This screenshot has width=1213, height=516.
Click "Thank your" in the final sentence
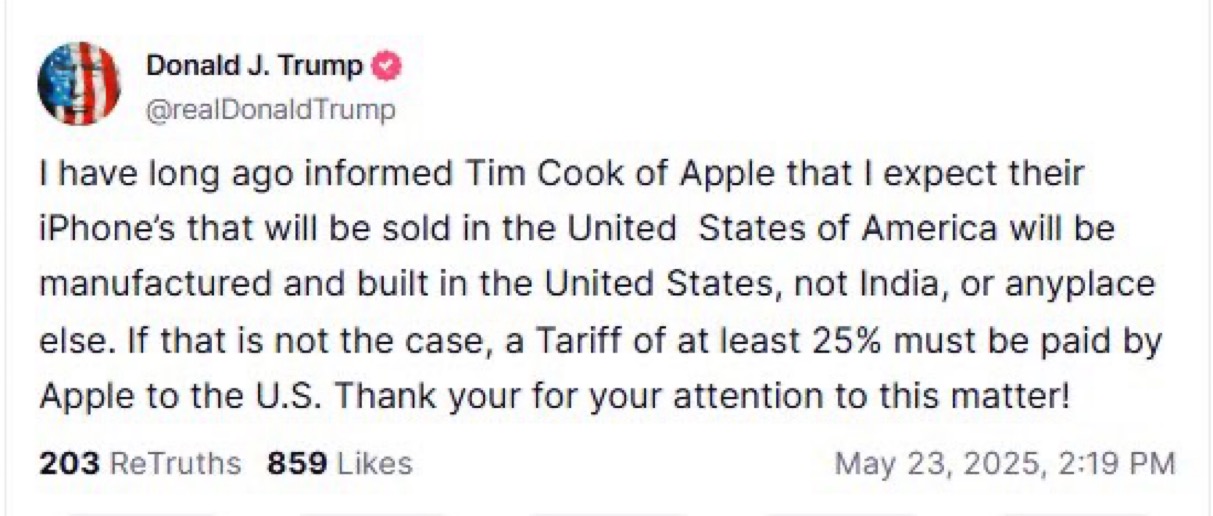click(x=410, y=397)
